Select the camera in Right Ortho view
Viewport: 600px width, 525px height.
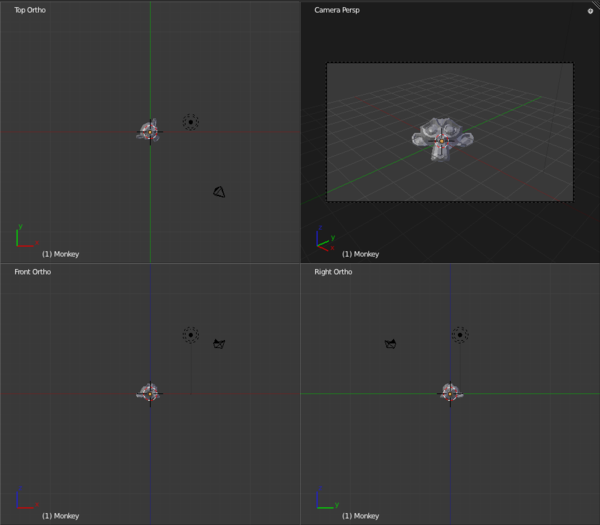390,344
